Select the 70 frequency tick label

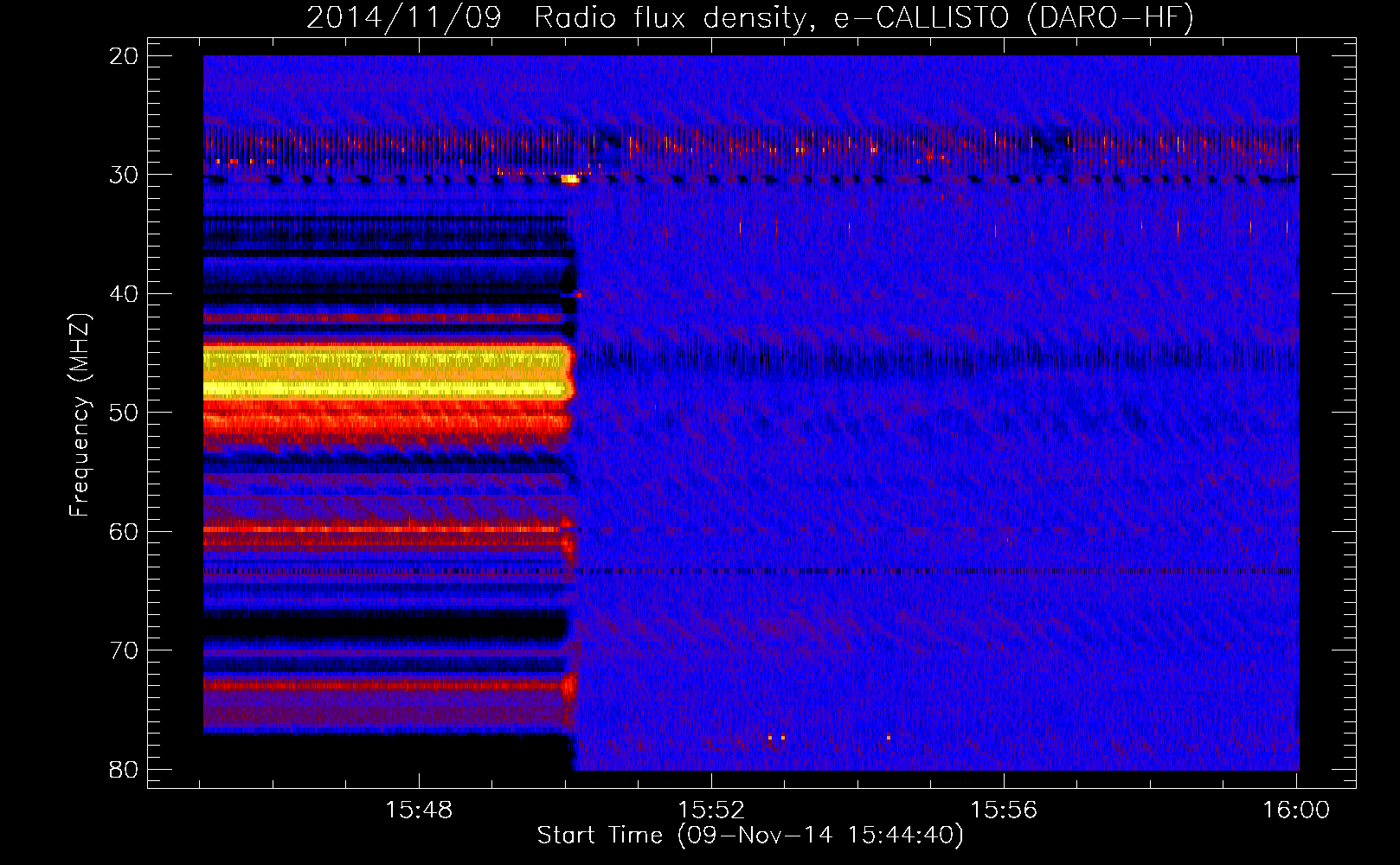pos(125,650)
